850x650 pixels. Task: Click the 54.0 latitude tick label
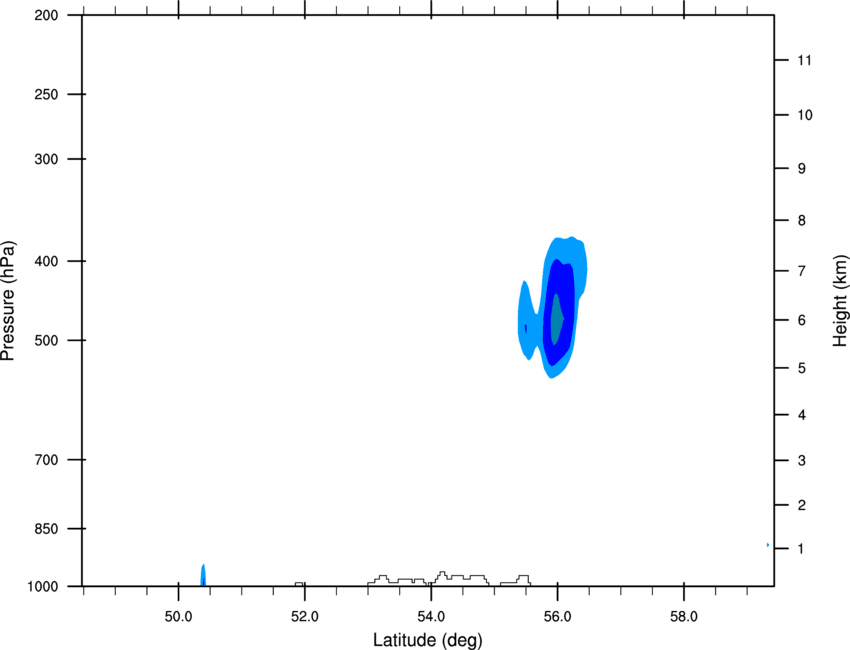(431, 617)
